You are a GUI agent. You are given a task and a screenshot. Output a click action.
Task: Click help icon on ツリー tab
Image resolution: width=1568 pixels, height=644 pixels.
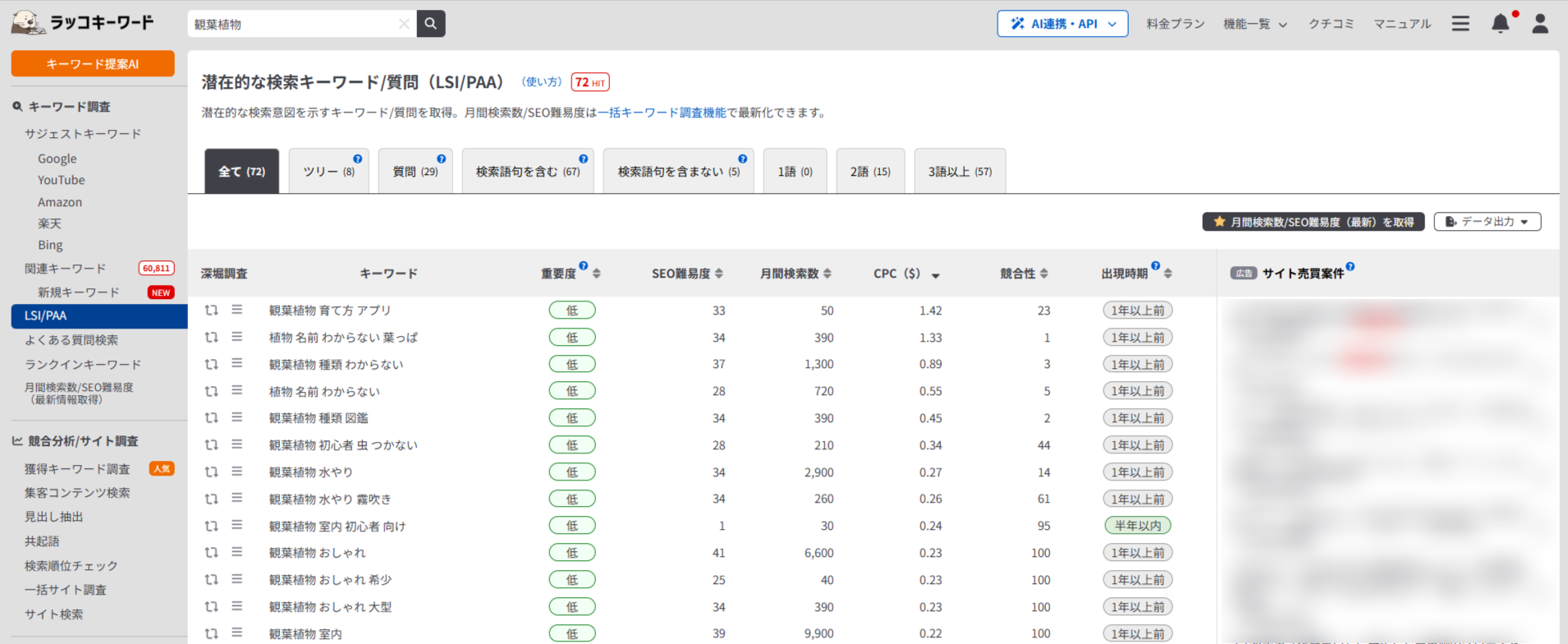[358, 159]
